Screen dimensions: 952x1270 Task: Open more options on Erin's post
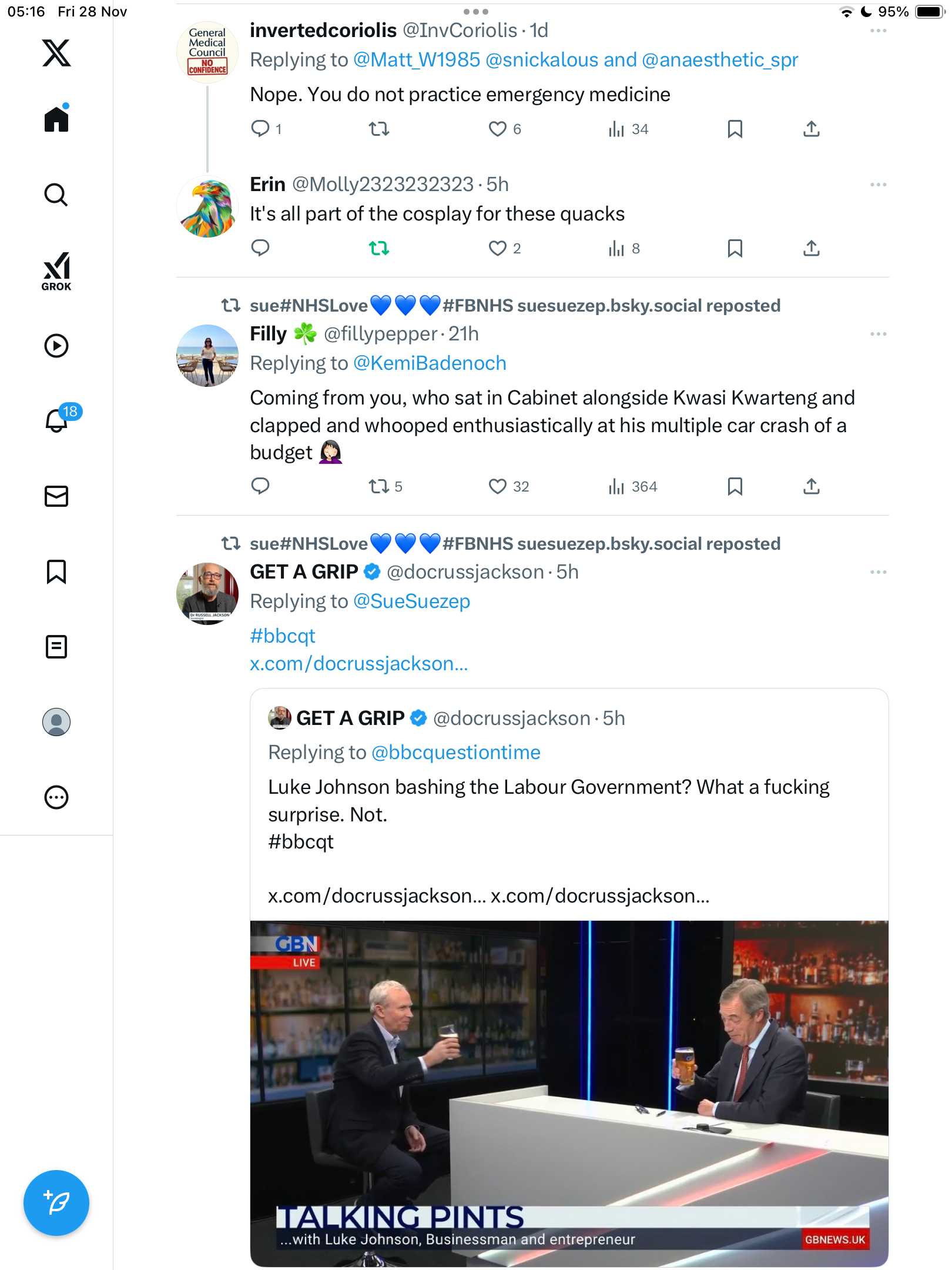tap(879, 185)
